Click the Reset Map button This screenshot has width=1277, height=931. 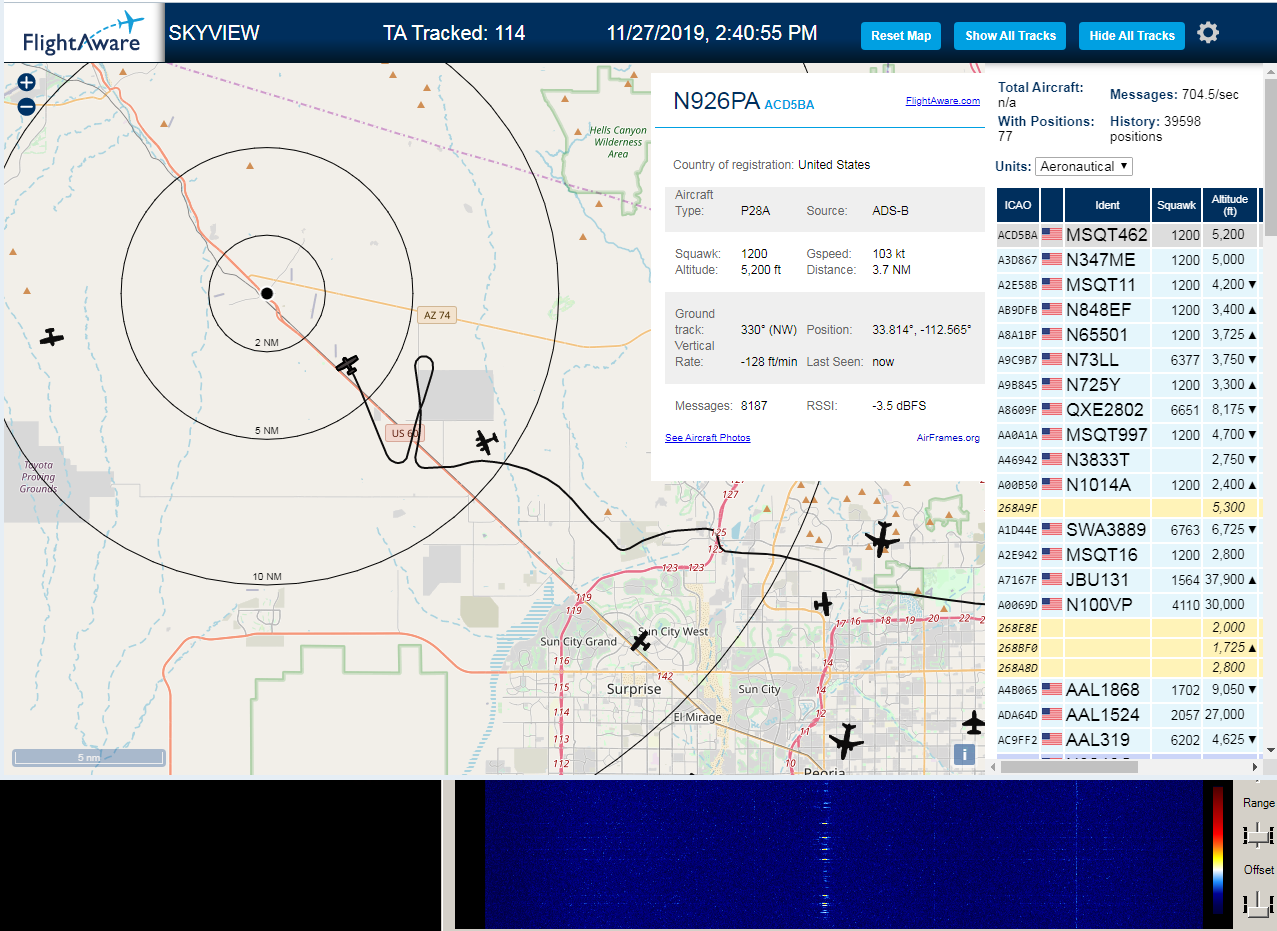(x=901, y=36)
